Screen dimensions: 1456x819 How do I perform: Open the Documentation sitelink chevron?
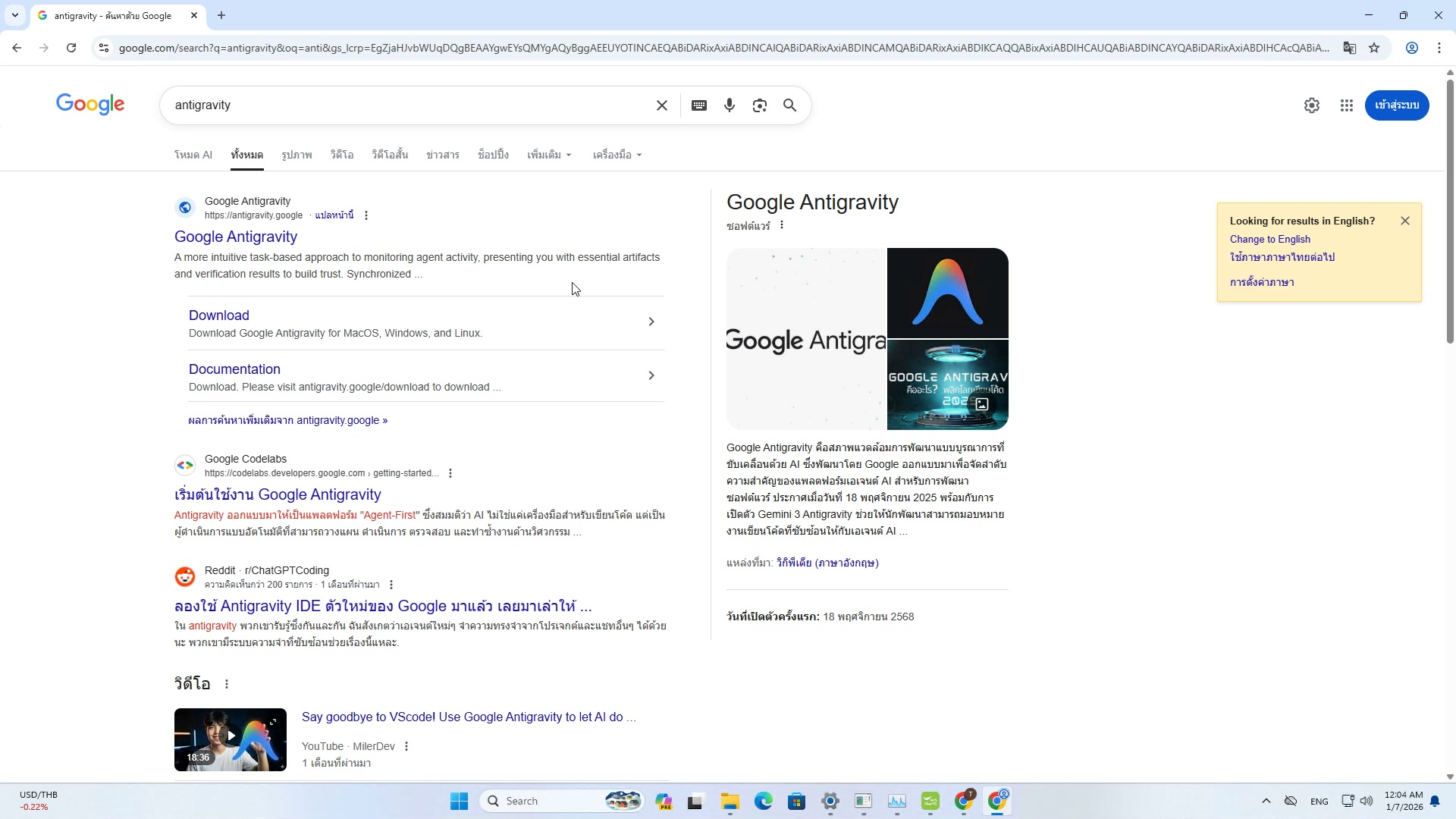[x=651, y=375]
